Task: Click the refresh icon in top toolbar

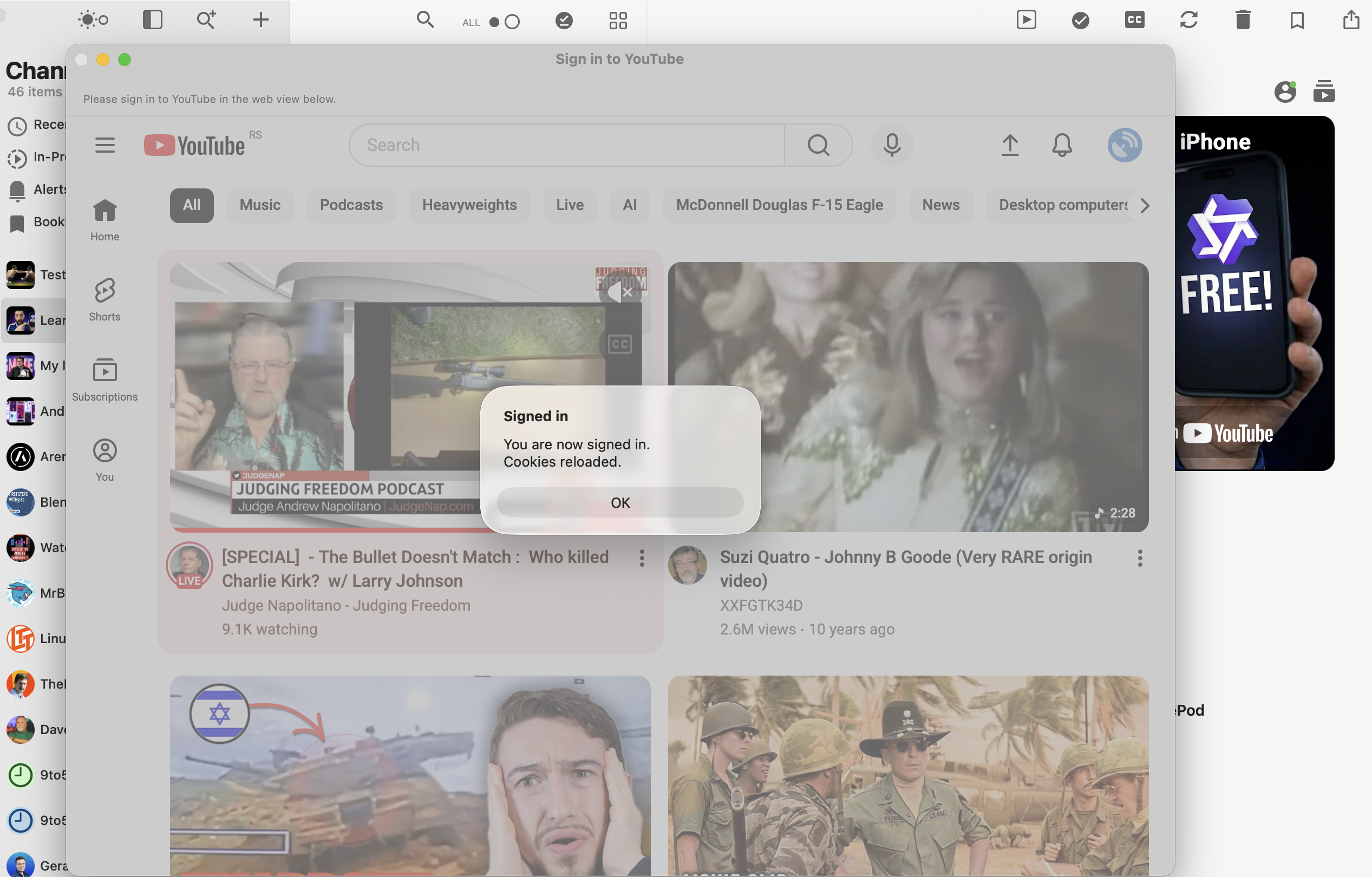Action: (x=1188, y=20)
